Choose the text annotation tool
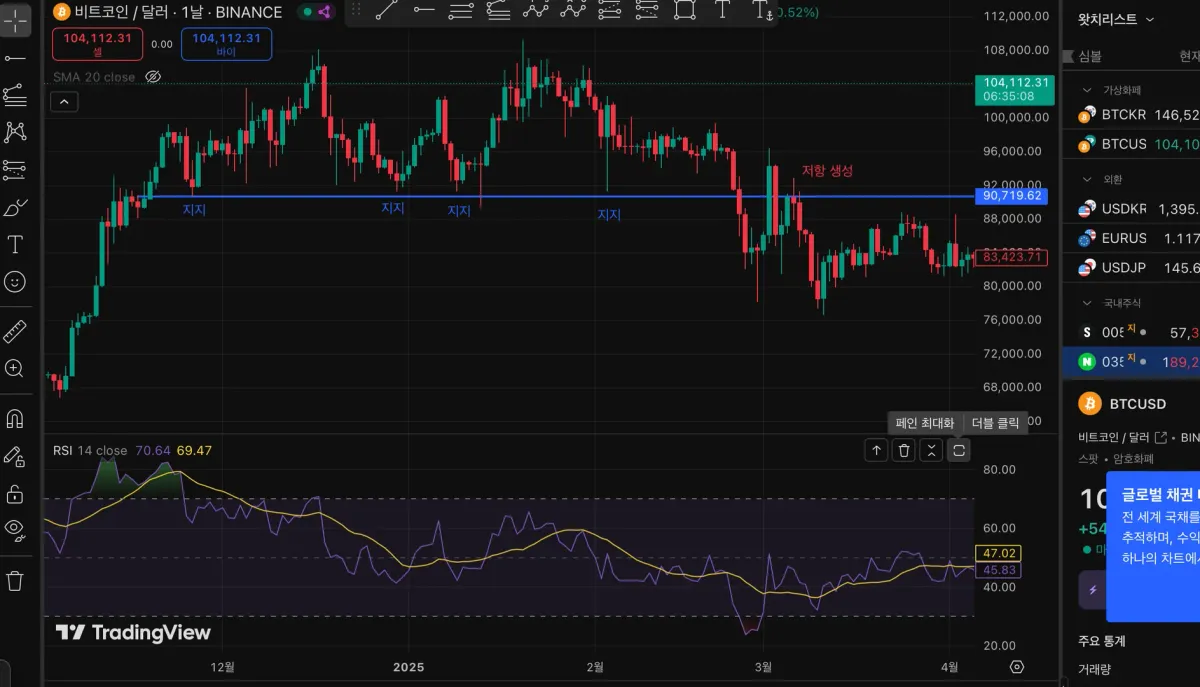The image size is (1200, 687). point(15,244)
